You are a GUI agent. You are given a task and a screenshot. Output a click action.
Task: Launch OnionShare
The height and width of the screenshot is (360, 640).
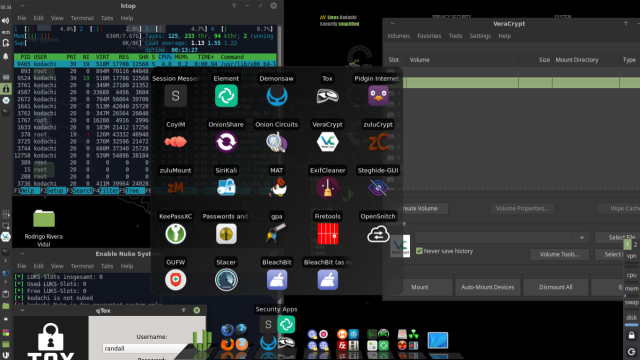(226, 142)
